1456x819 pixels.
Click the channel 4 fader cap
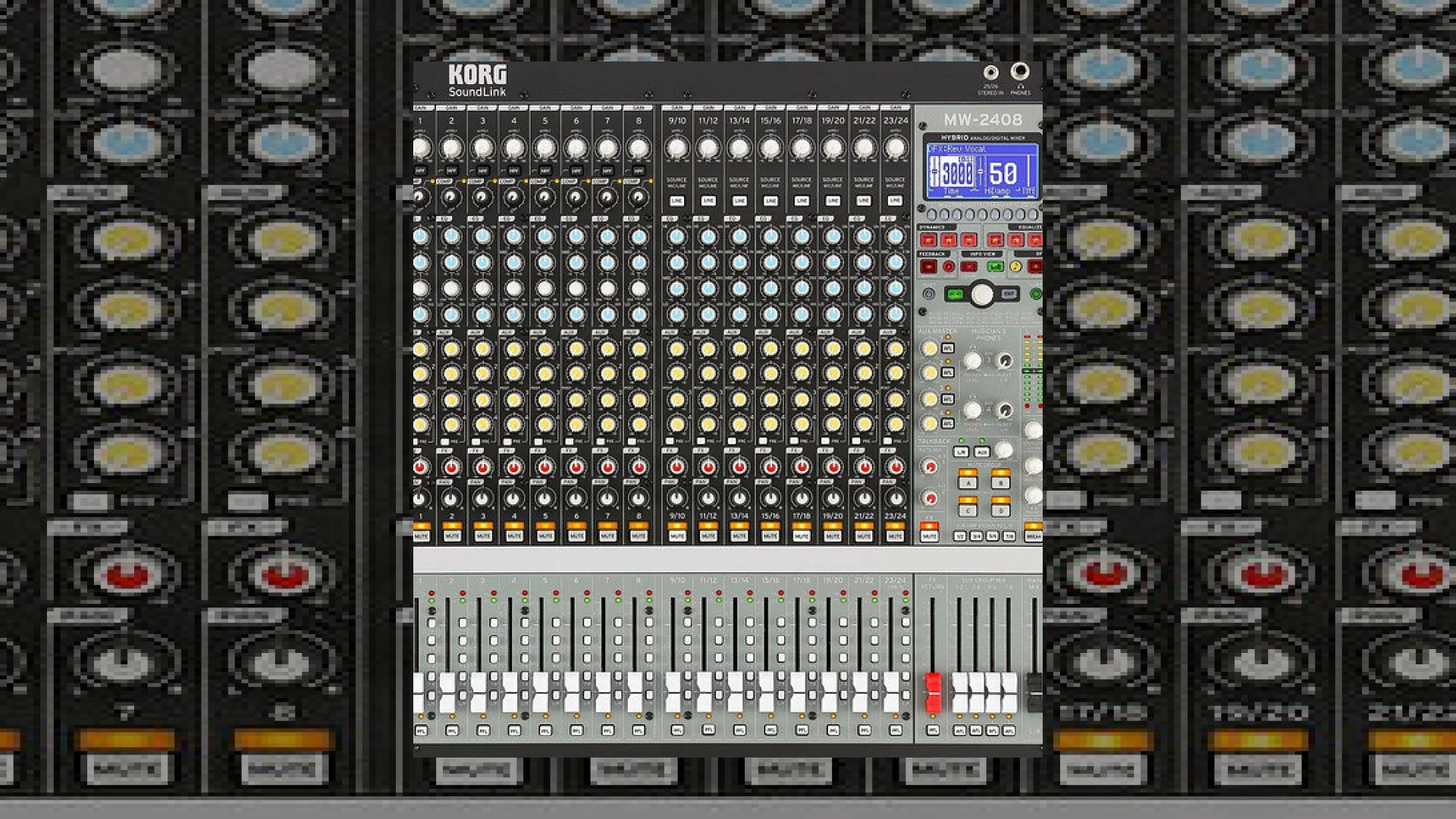coord(510,692)
